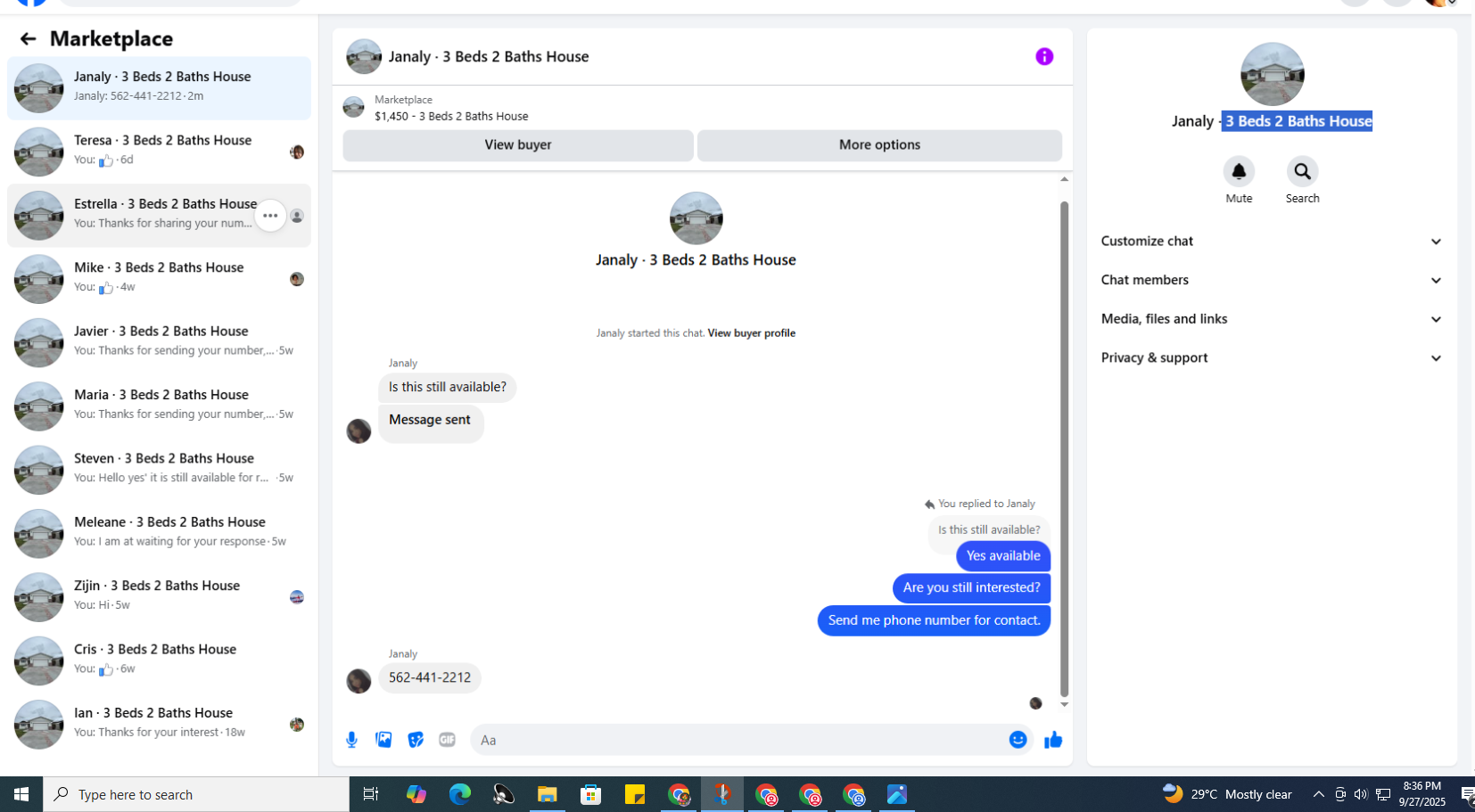Expand Privacy & support section
Image resolution: width=1475 pixels, height=812 pixels.
pos(1272,358)
